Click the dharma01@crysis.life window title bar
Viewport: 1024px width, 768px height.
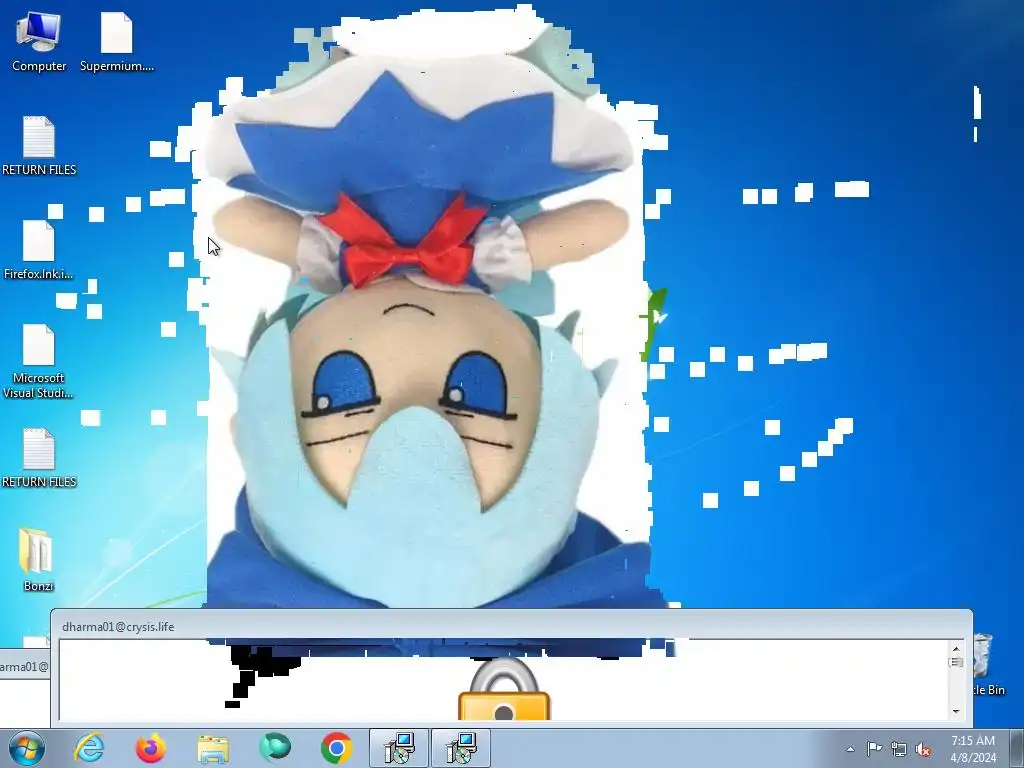pyautogui.click(x=511, y=626)
